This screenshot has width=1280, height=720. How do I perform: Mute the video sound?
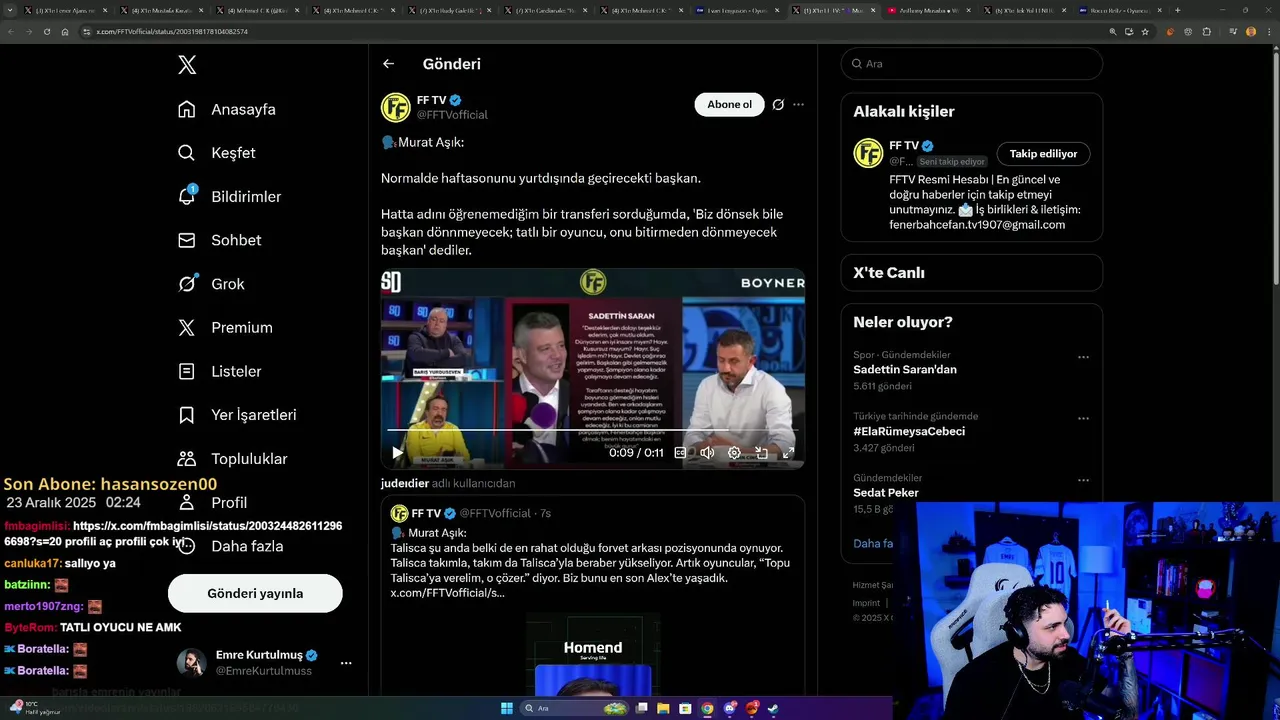click(707, 453)
